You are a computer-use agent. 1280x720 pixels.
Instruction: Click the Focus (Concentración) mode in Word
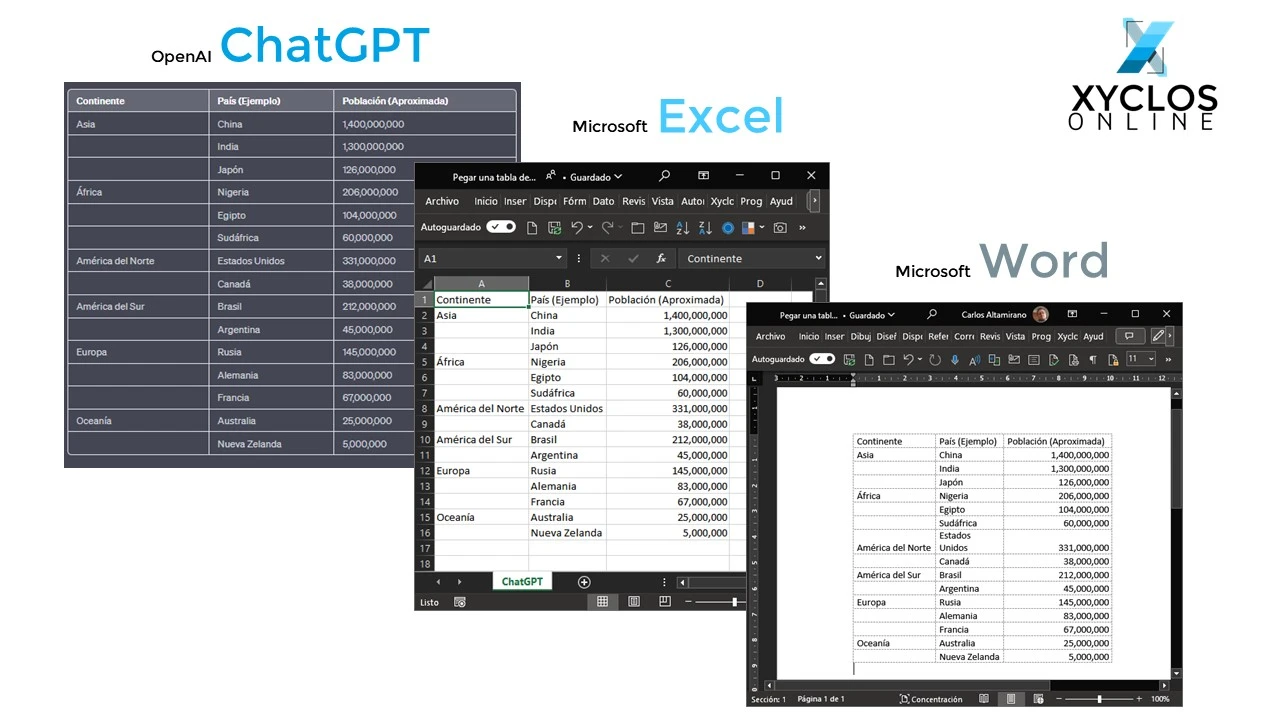(x=931, y=699)
